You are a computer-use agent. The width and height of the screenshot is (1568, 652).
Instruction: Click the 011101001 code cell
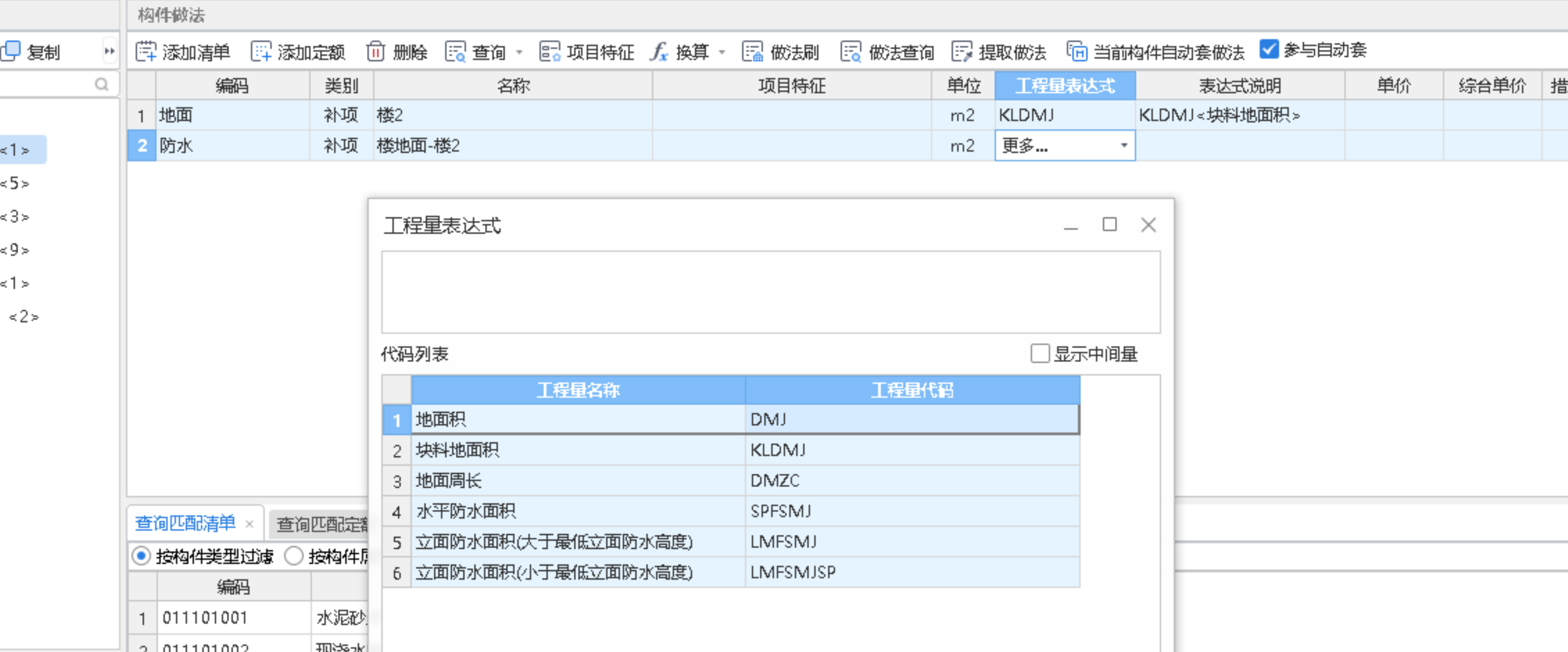[234, 618]
